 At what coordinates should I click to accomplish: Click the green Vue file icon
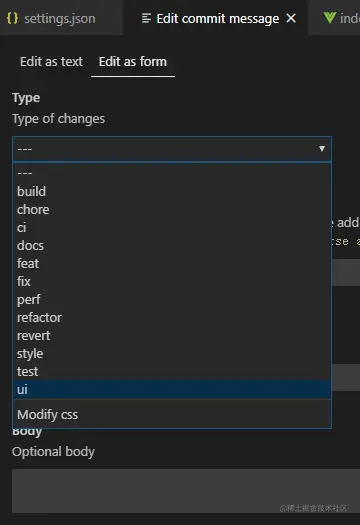tap(329, 18)
